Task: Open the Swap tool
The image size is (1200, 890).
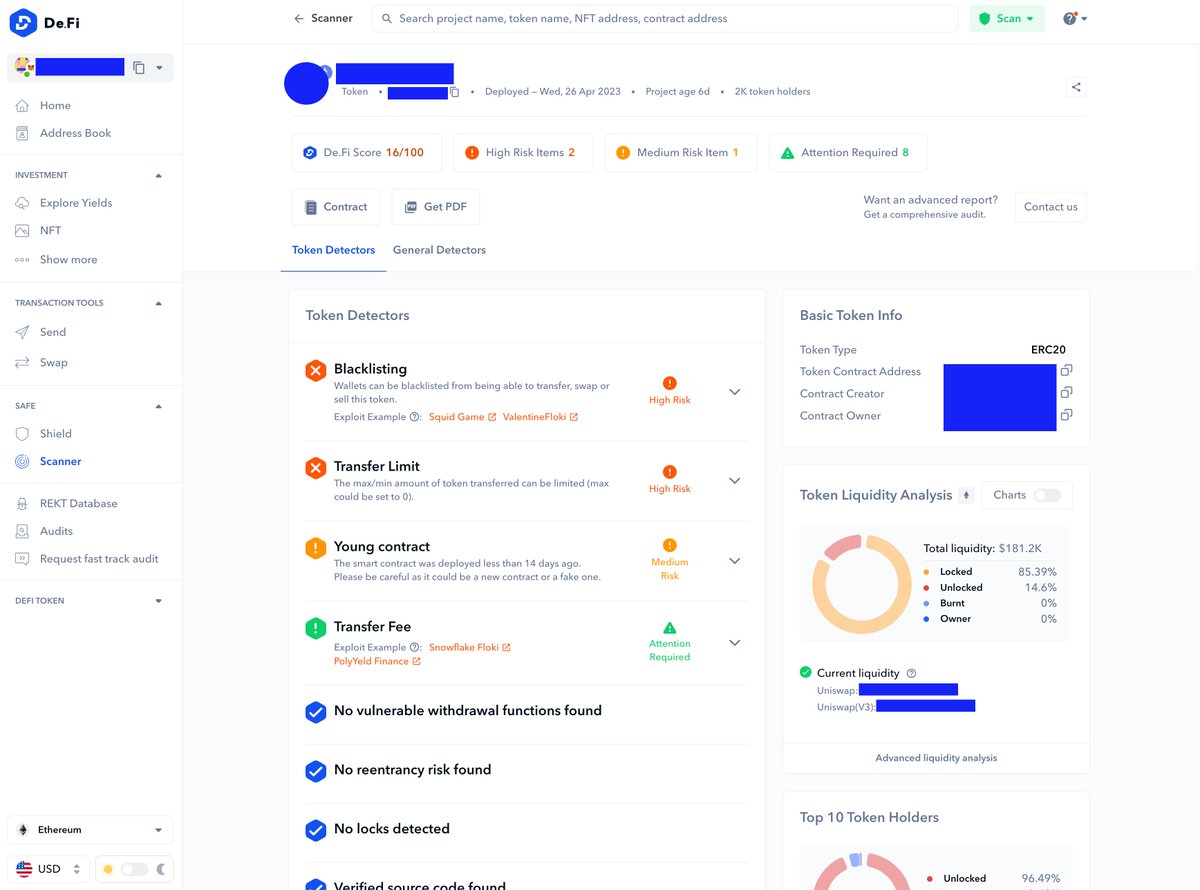Action: (54, 362)
